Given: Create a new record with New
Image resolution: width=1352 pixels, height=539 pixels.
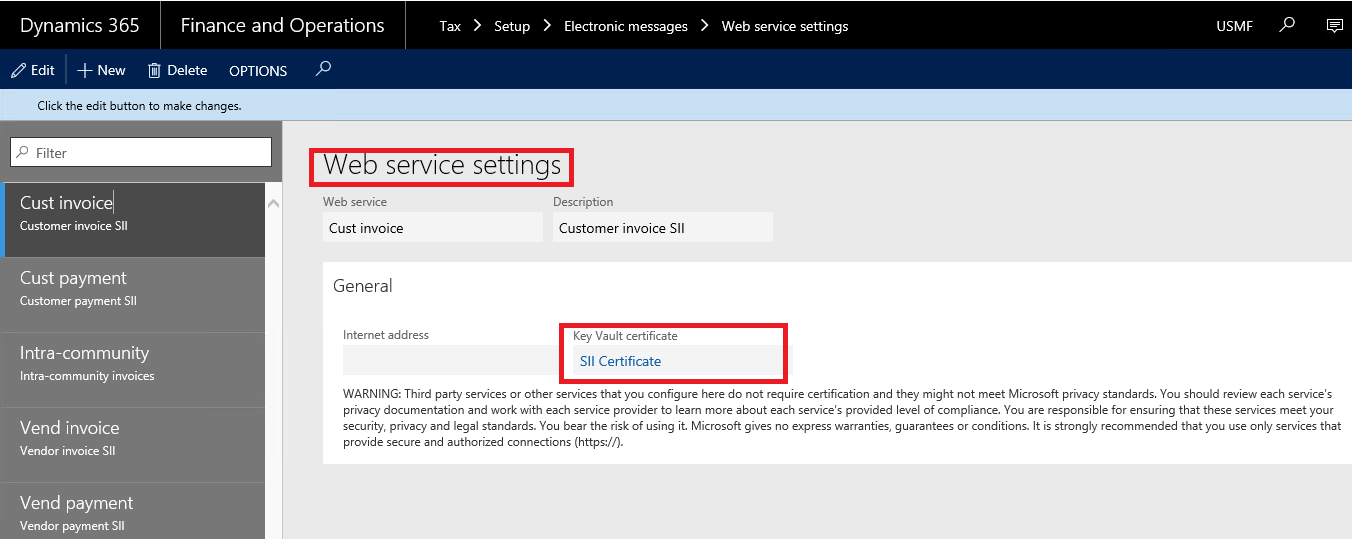Looking at the screenshot, I should 102,70.
